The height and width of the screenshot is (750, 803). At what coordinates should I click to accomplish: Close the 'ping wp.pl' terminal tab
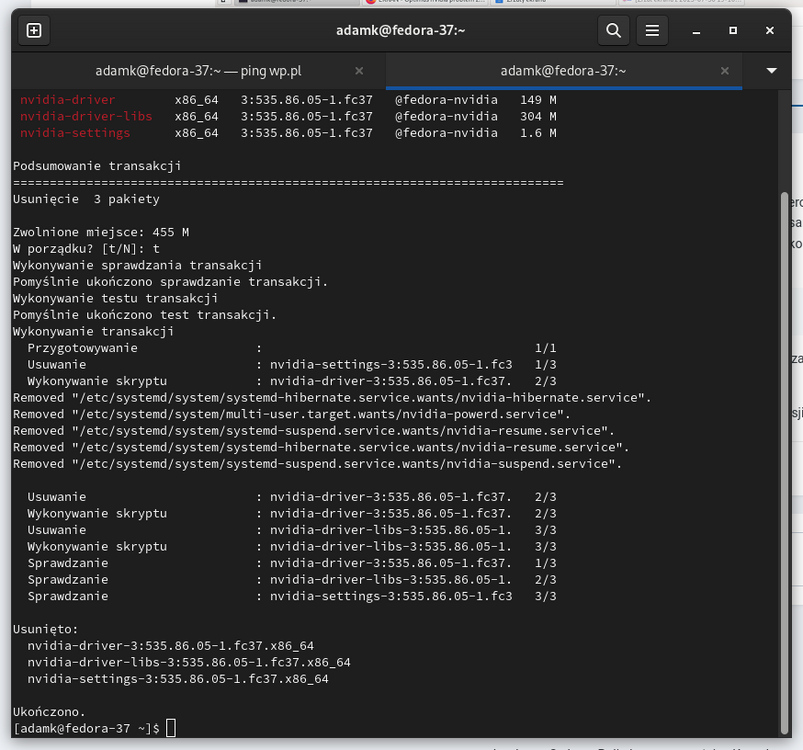(x=361, y=71)
